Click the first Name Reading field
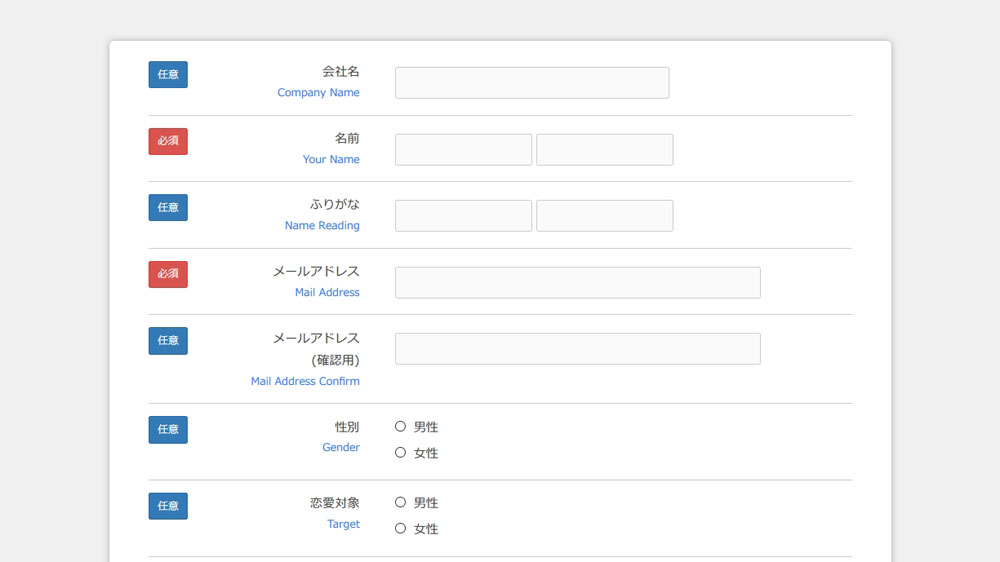1000x562 pixels. point(463,216)
